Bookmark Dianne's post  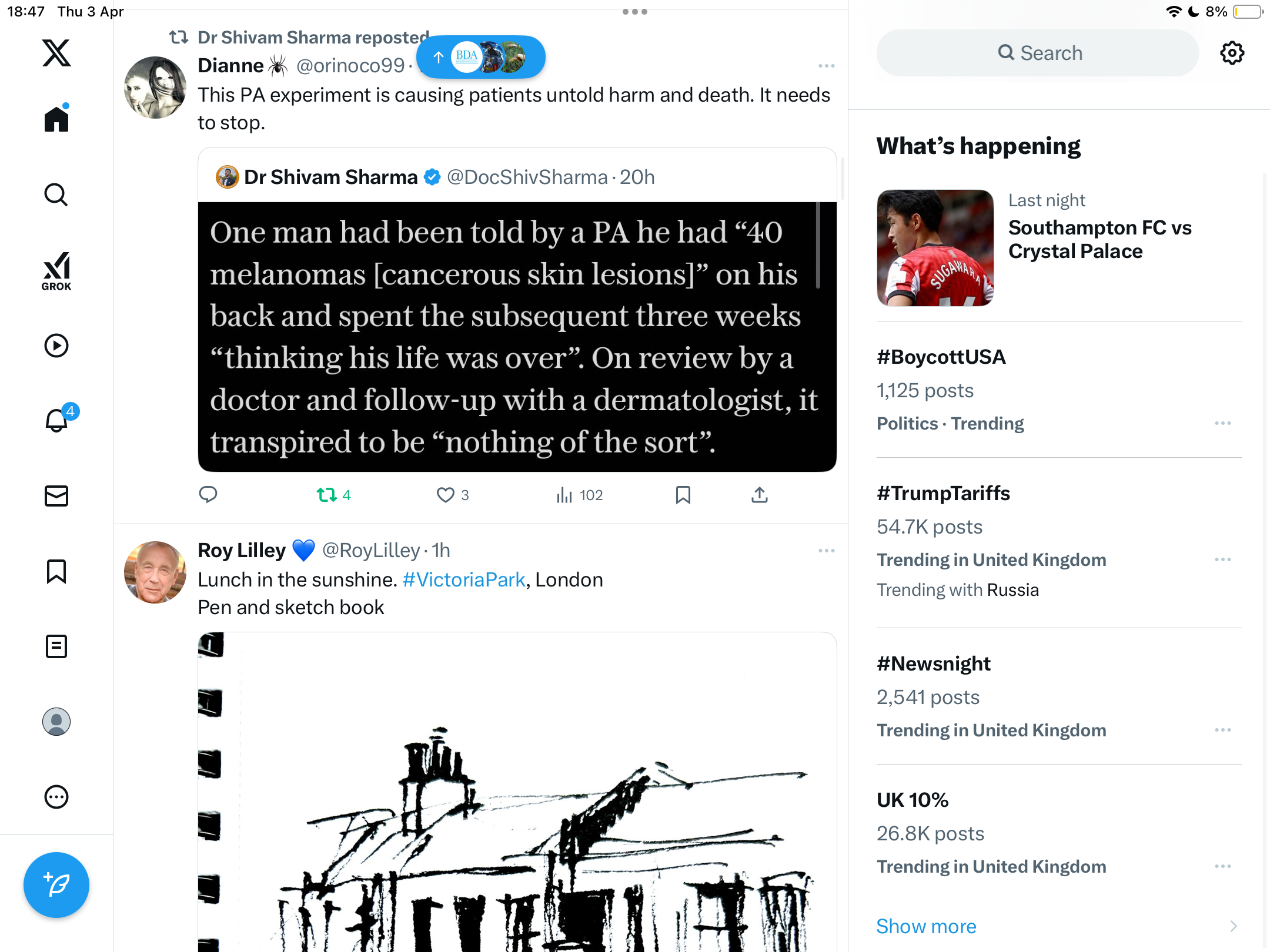pyautogui.click(x=683, y=495)
